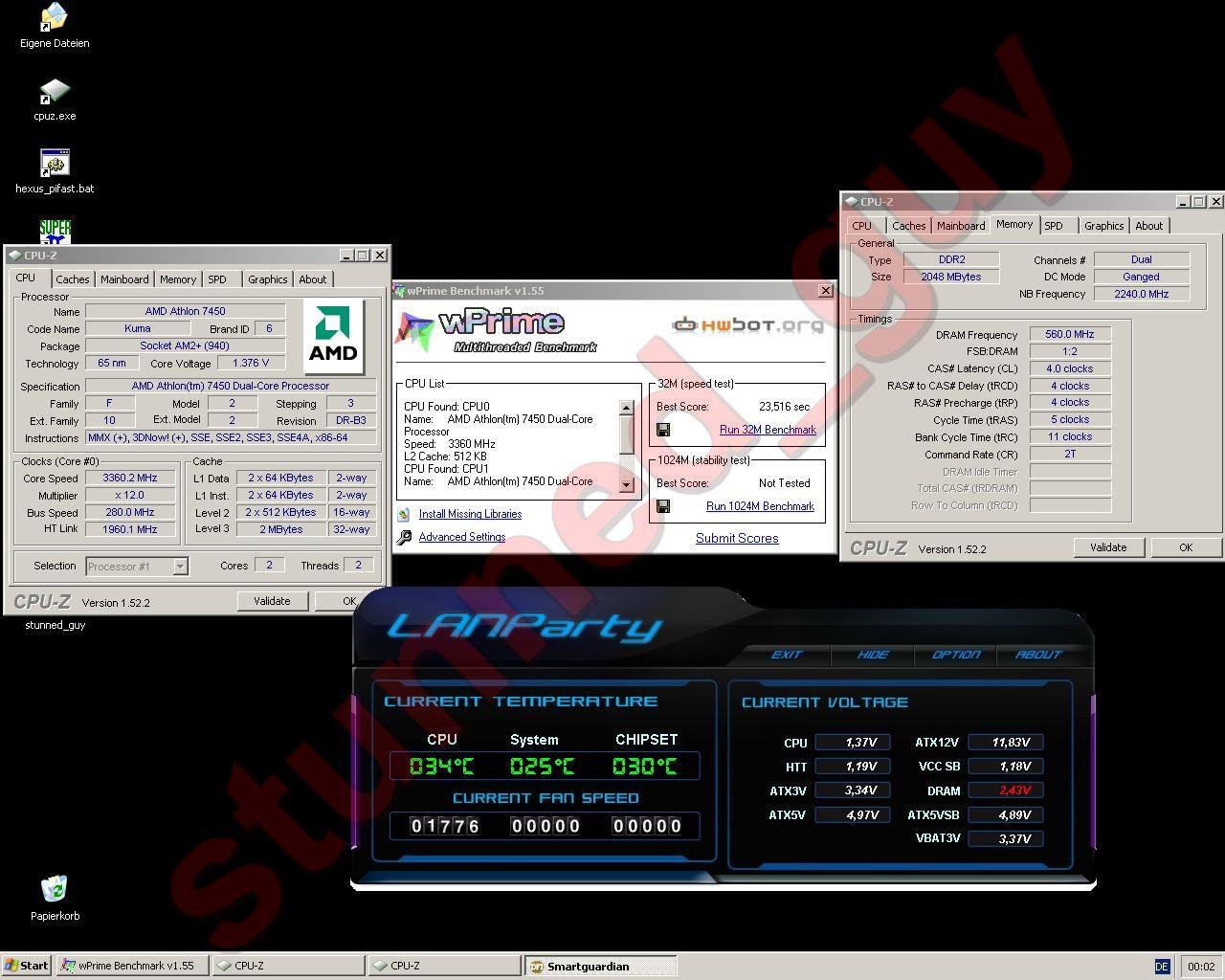Click the hwbot.org logo in wPrime
1225x980 pixels.
click(x=747, y=324)
